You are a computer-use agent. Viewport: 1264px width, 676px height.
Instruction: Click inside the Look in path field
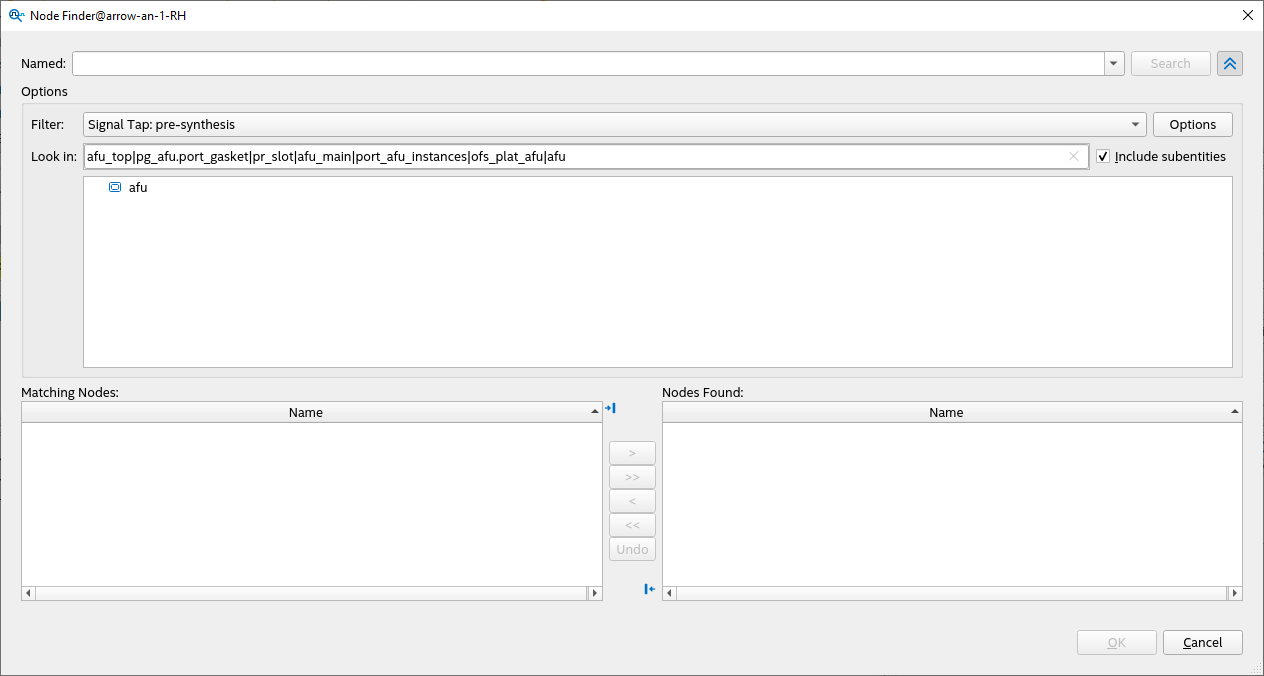(500, 156)
